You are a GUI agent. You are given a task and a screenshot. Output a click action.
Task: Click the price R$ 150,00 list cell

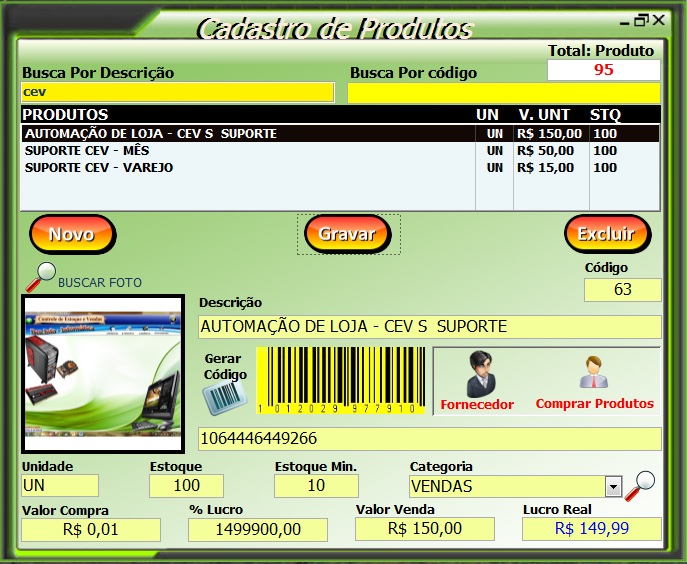coord(549,134)
